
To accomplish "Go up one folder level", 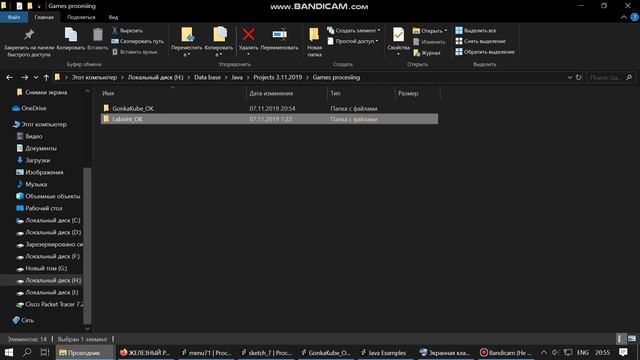I will pos(46,77).
